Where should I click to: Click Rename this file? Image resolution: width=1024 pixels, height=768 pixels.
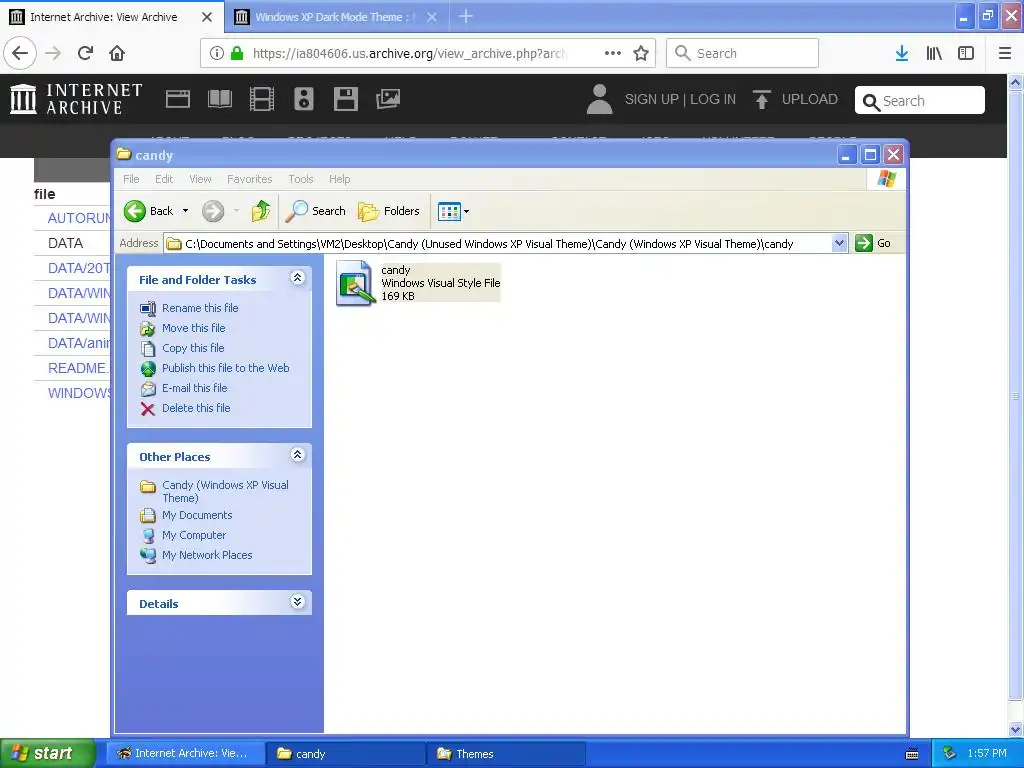click(x=200, y=308)
